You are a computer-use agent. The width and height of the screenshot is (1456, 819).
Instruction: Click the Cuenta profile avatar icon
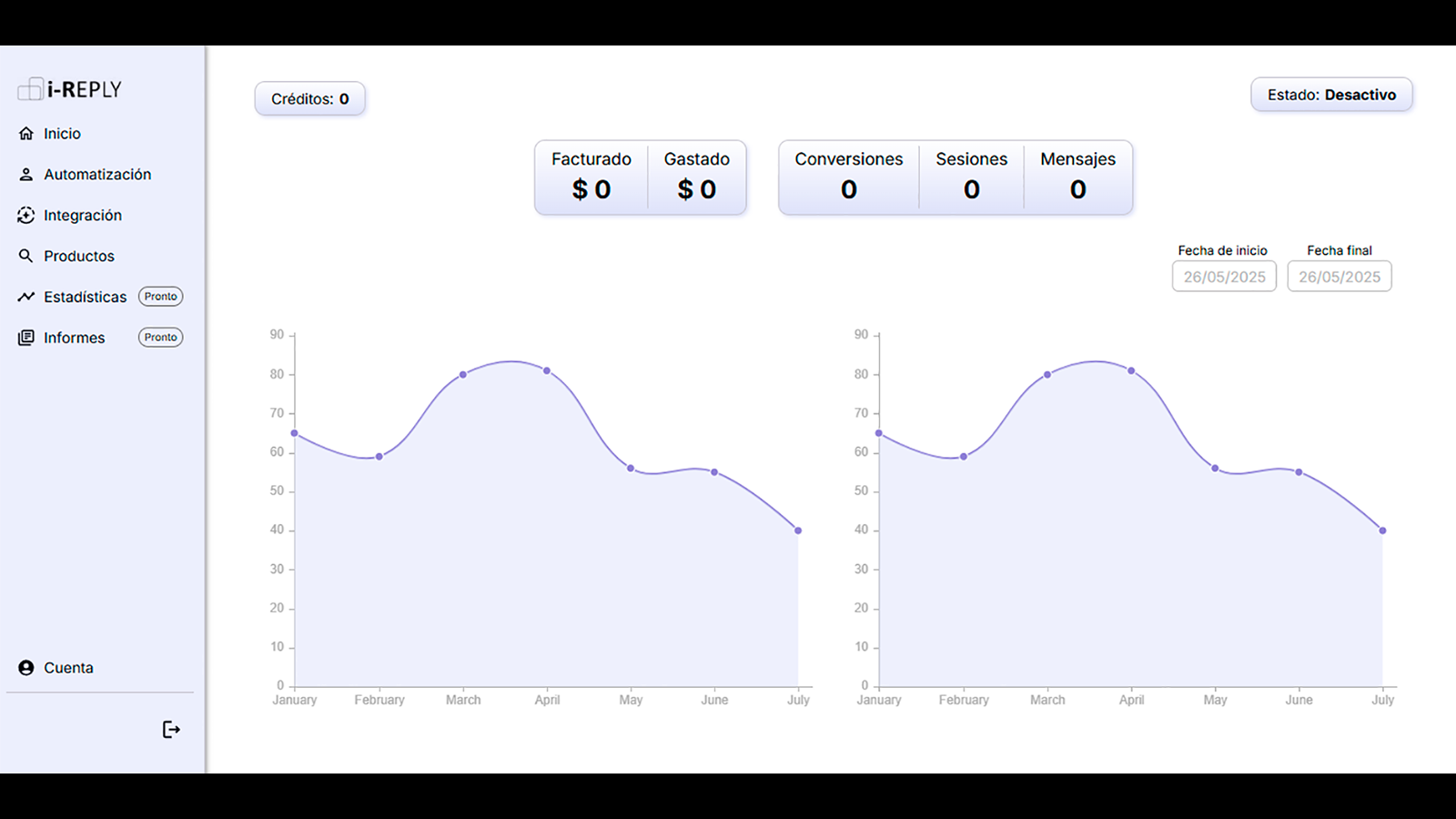click(26, 668)
